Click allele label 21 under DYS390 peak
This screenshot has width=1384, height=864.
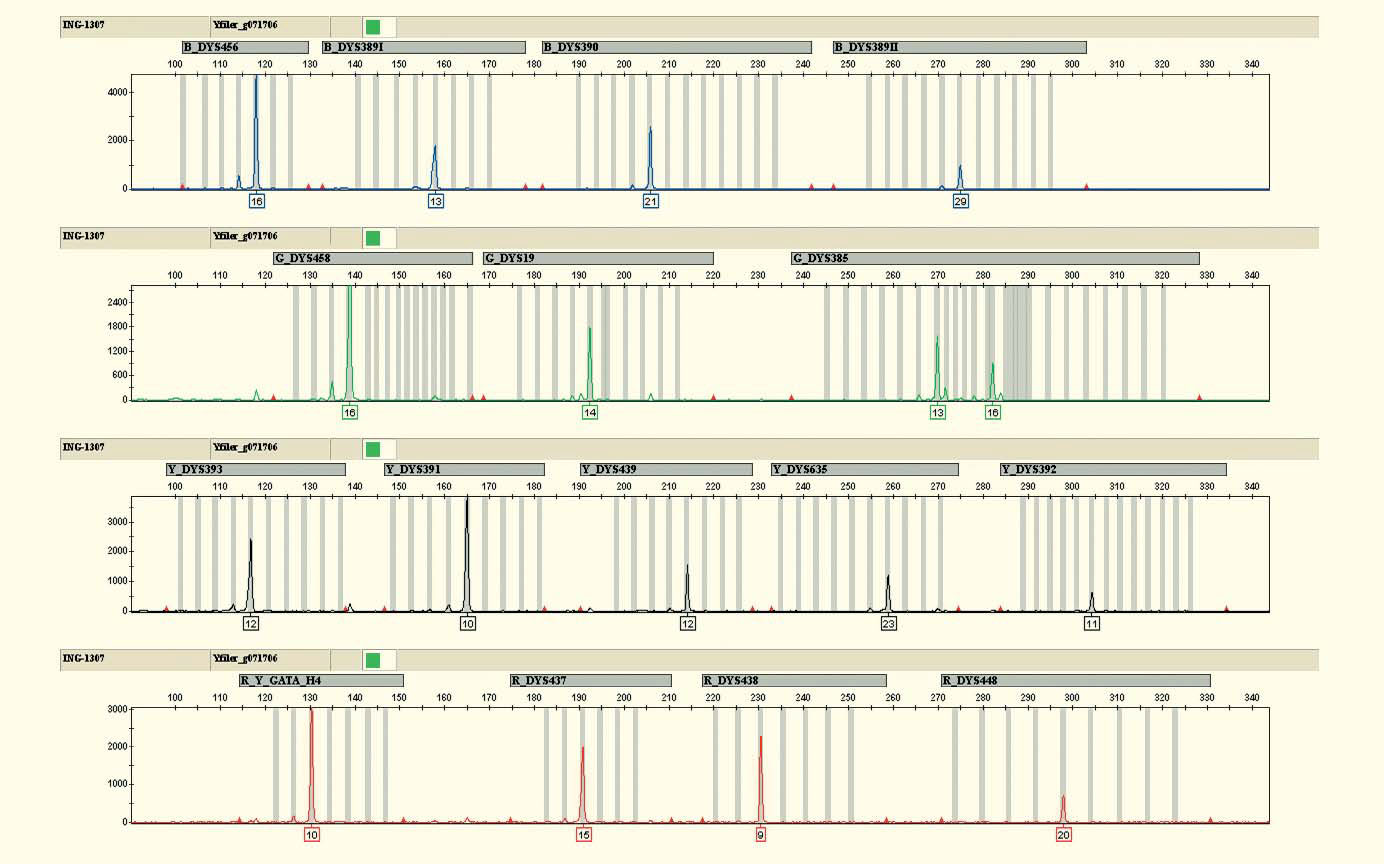[x=651, y=201]
